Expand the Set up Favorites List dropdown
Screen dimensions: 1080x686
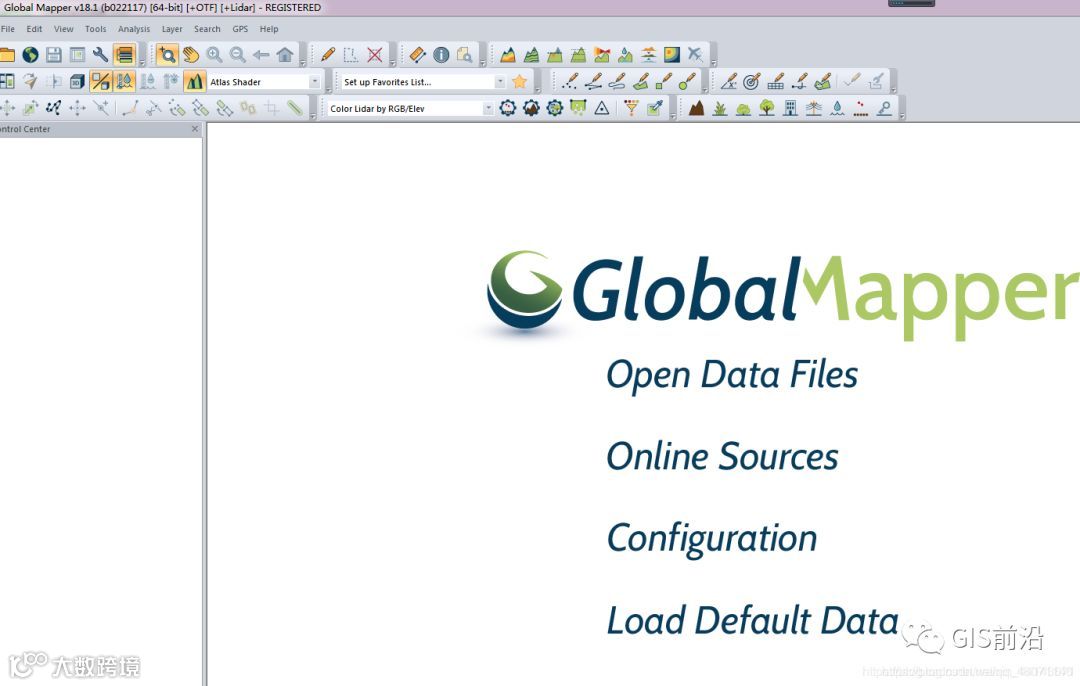(x=501, y=82)
